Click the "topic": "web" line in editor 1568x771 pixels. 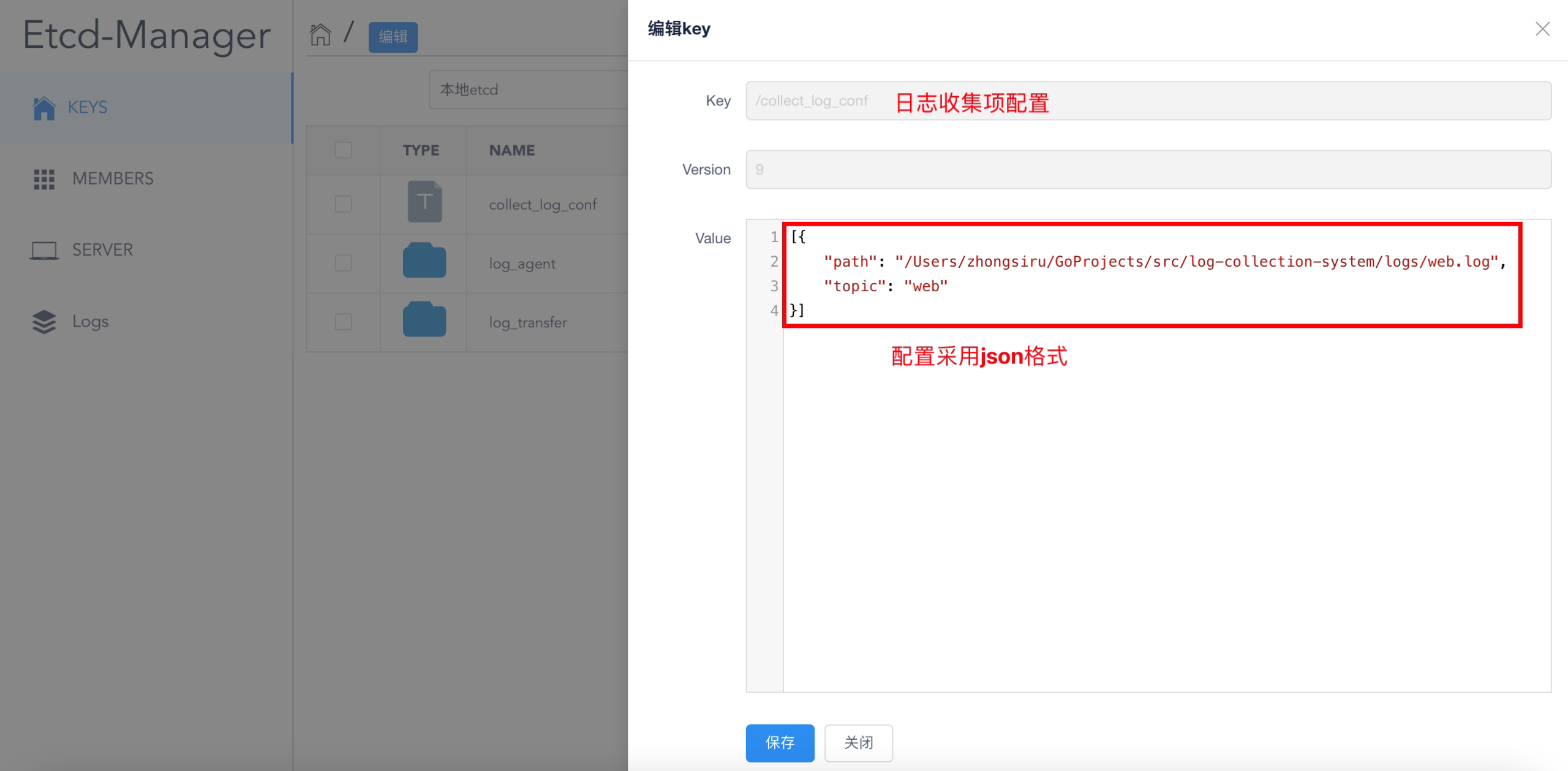point(886,286)
